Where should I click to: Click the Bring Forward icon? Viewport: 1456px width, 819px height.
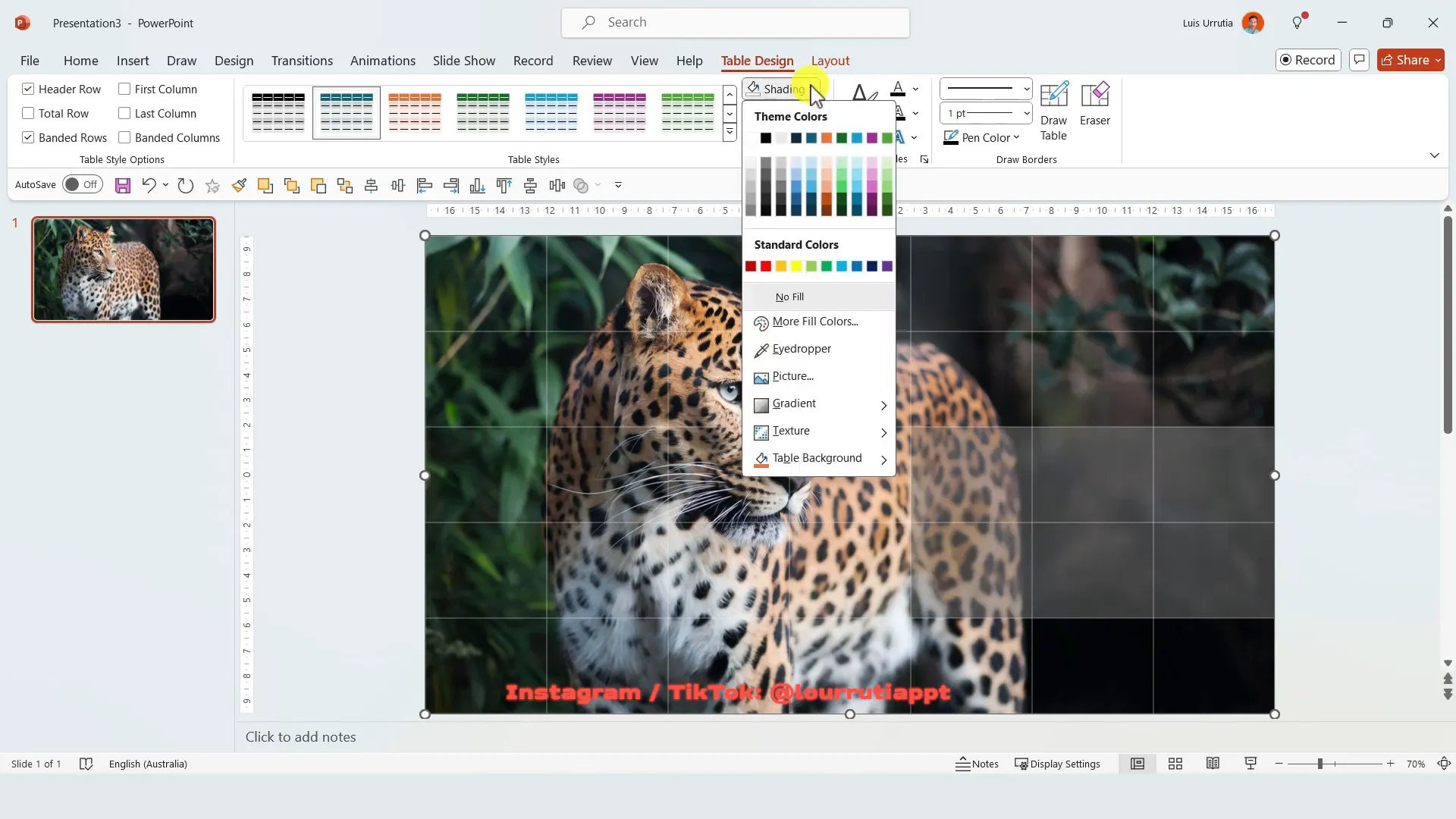[x=265, y=185]
